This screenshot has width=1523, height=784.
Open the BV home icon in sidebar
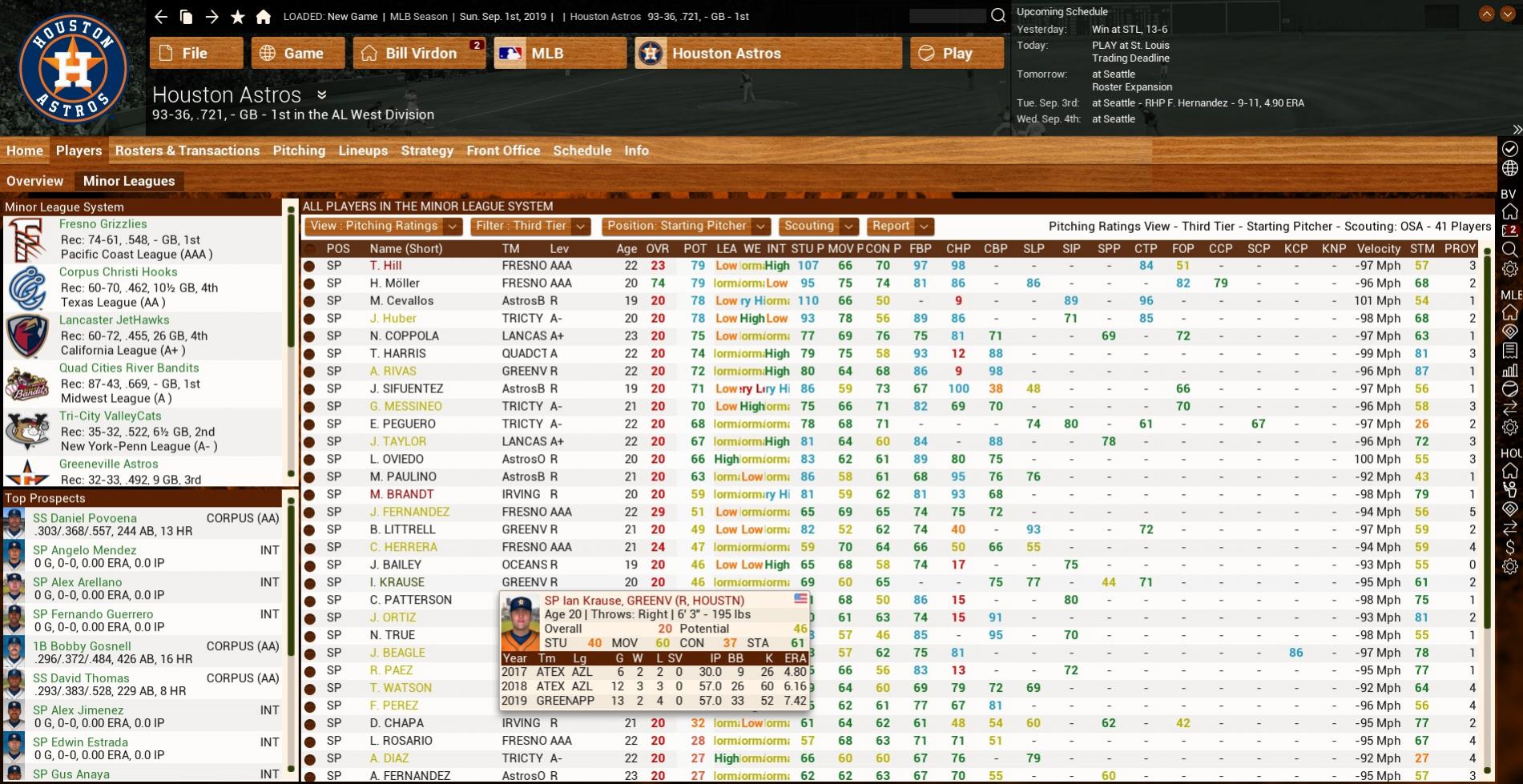(x=1509, y=211)
